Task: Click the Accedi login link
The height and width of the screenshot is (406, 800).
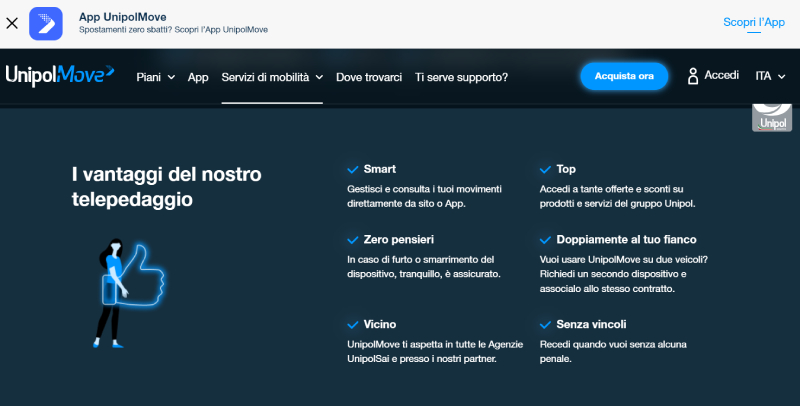Action: pyautogui.click(x=721, y=75)
